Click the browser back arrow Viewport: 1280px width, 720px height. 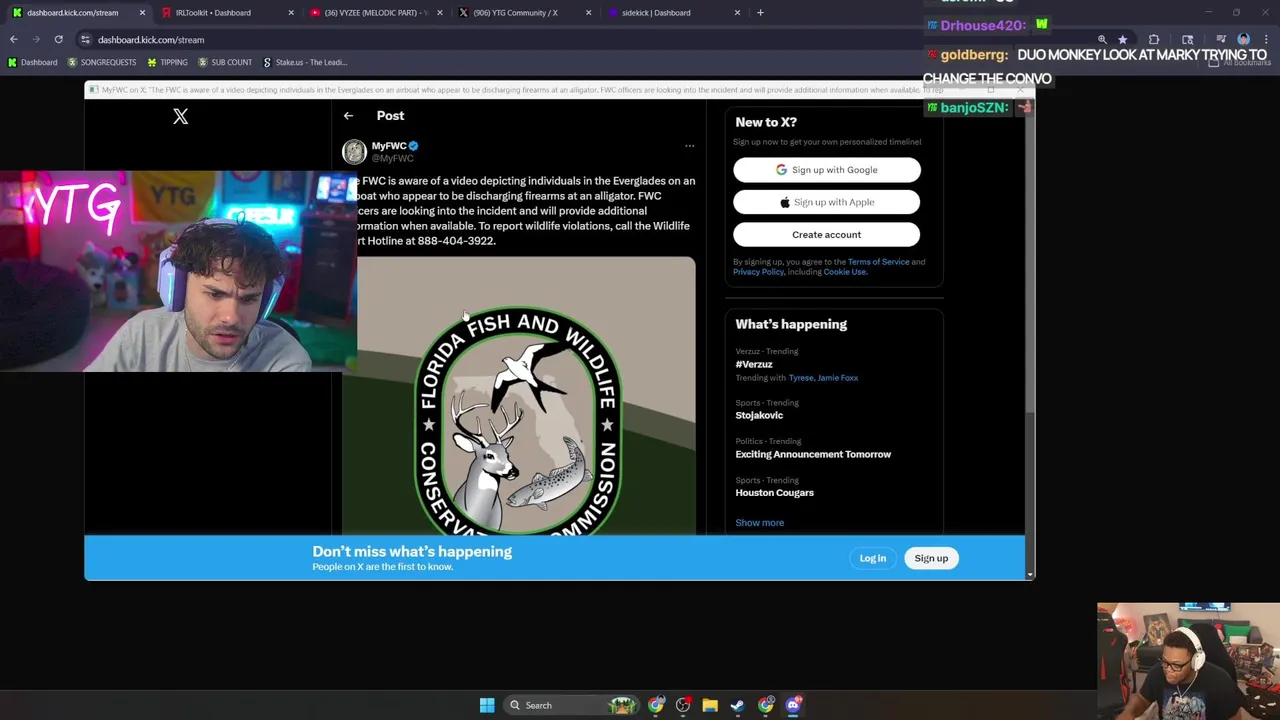[x=14, y=40]
